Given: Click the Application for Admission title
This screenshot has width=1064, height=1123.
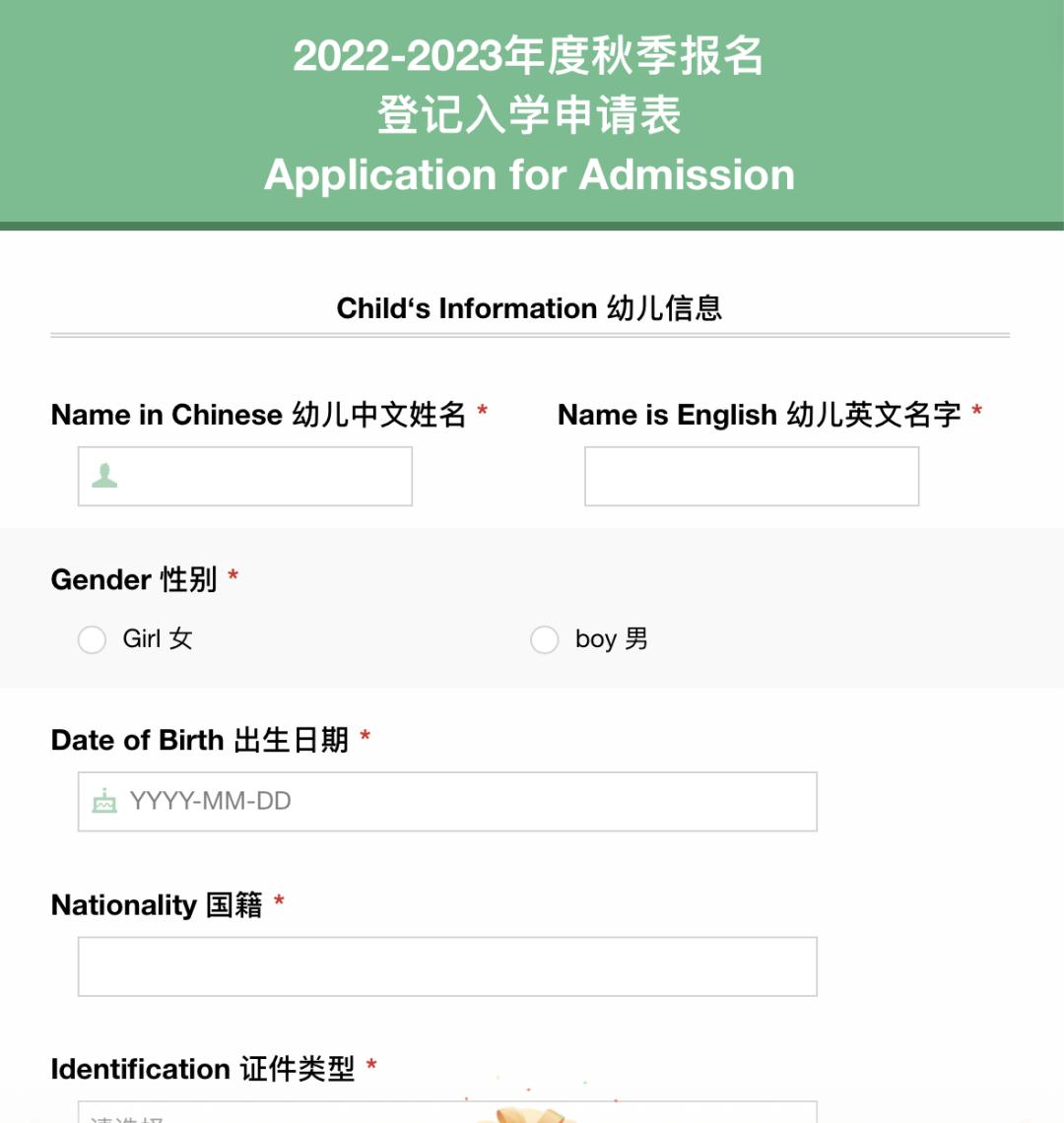Looking at the screenshot, I should pos(530,174).
